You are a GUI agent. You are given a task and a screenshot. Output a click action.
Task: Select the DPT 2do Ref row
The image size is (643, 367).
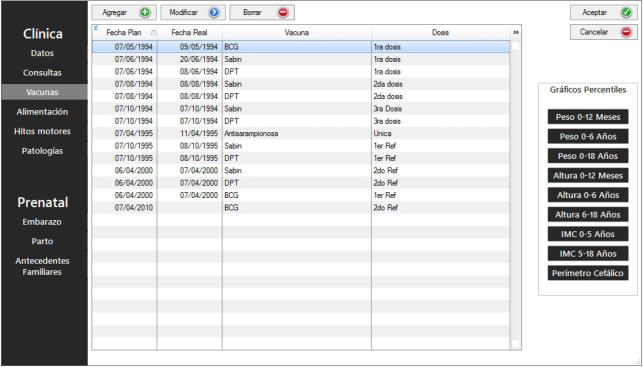pos(301,183)
